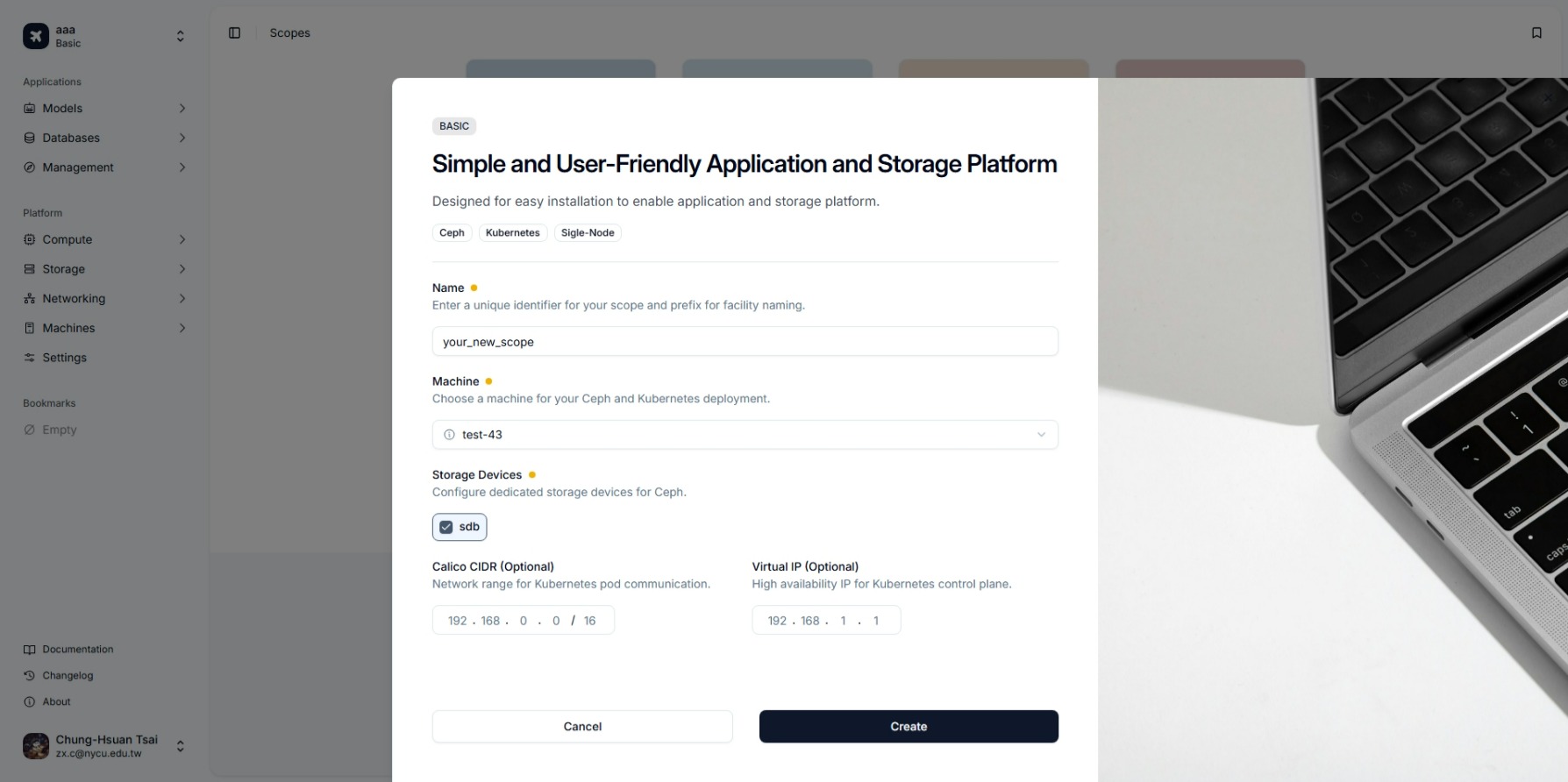Open the user account menu chevron
Viewport: 1568px width, 782px height.
point(180,746)
